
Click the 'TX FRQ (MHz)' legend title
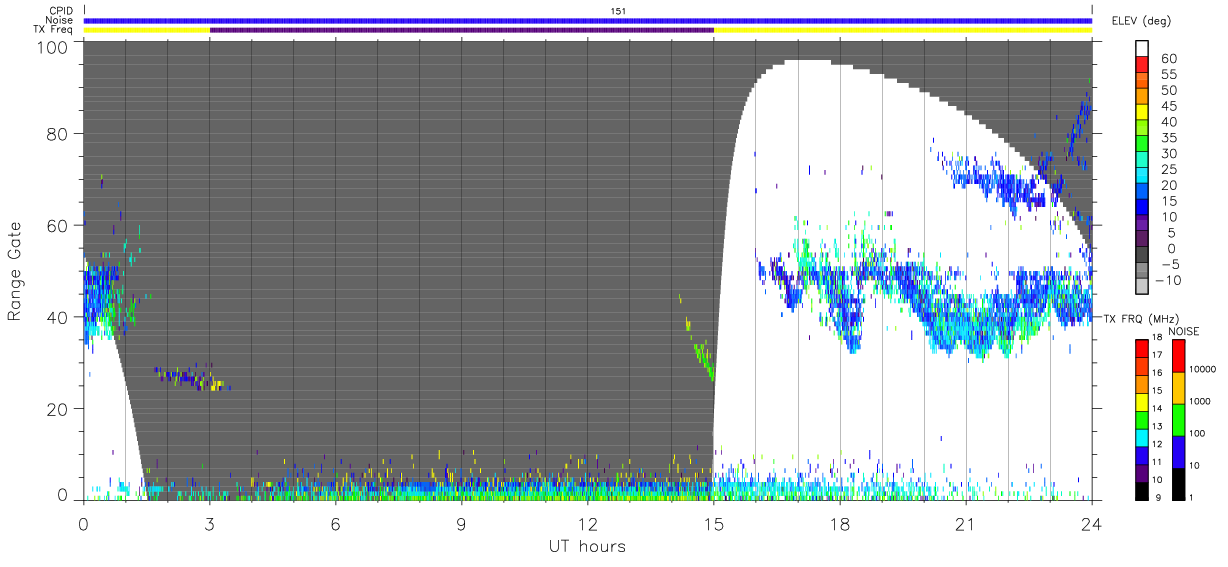tap(1139, 318)
